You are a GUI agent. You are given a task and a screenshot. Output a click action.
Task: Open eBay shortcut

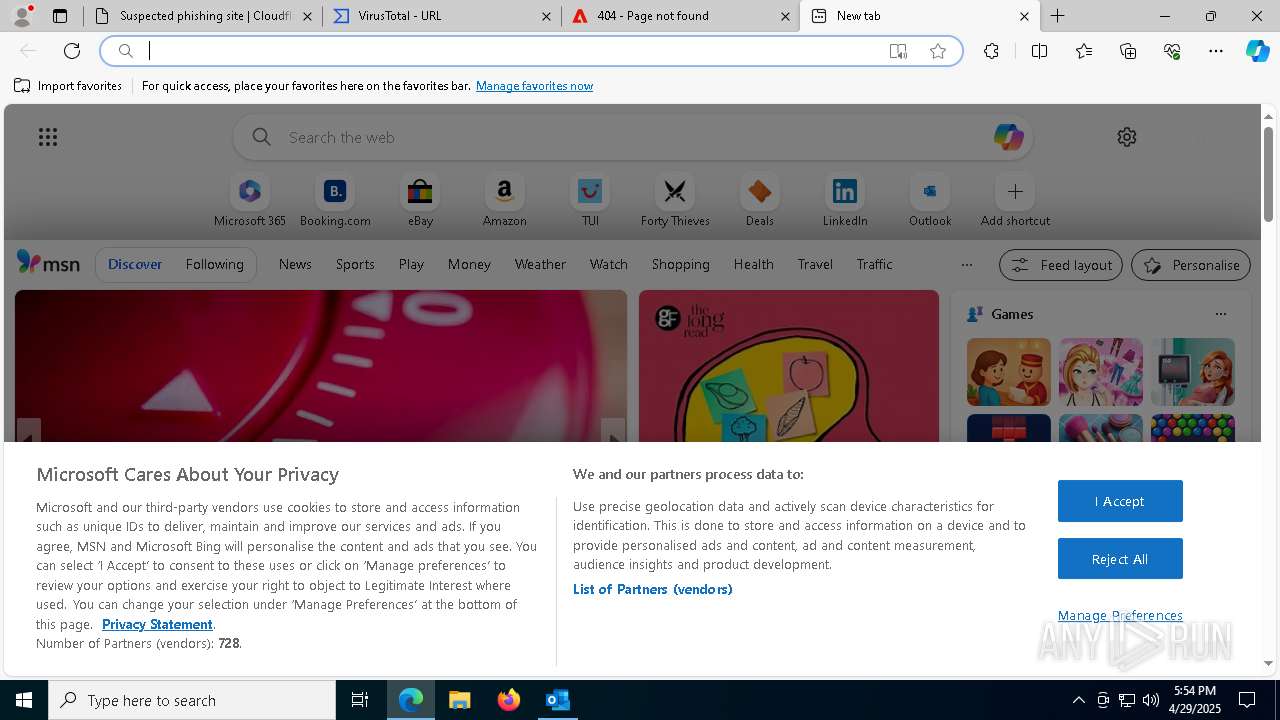click(420, 201)
